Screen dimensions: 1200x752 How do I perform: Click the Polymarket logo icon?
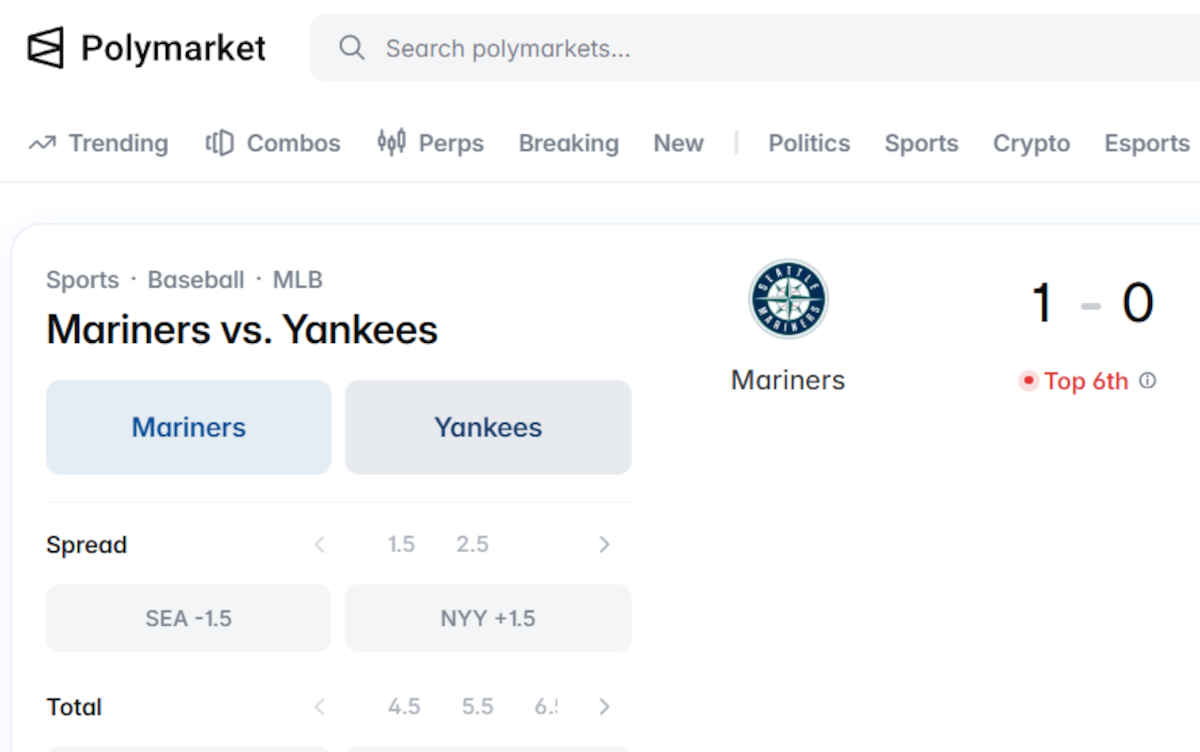point(45,47)
